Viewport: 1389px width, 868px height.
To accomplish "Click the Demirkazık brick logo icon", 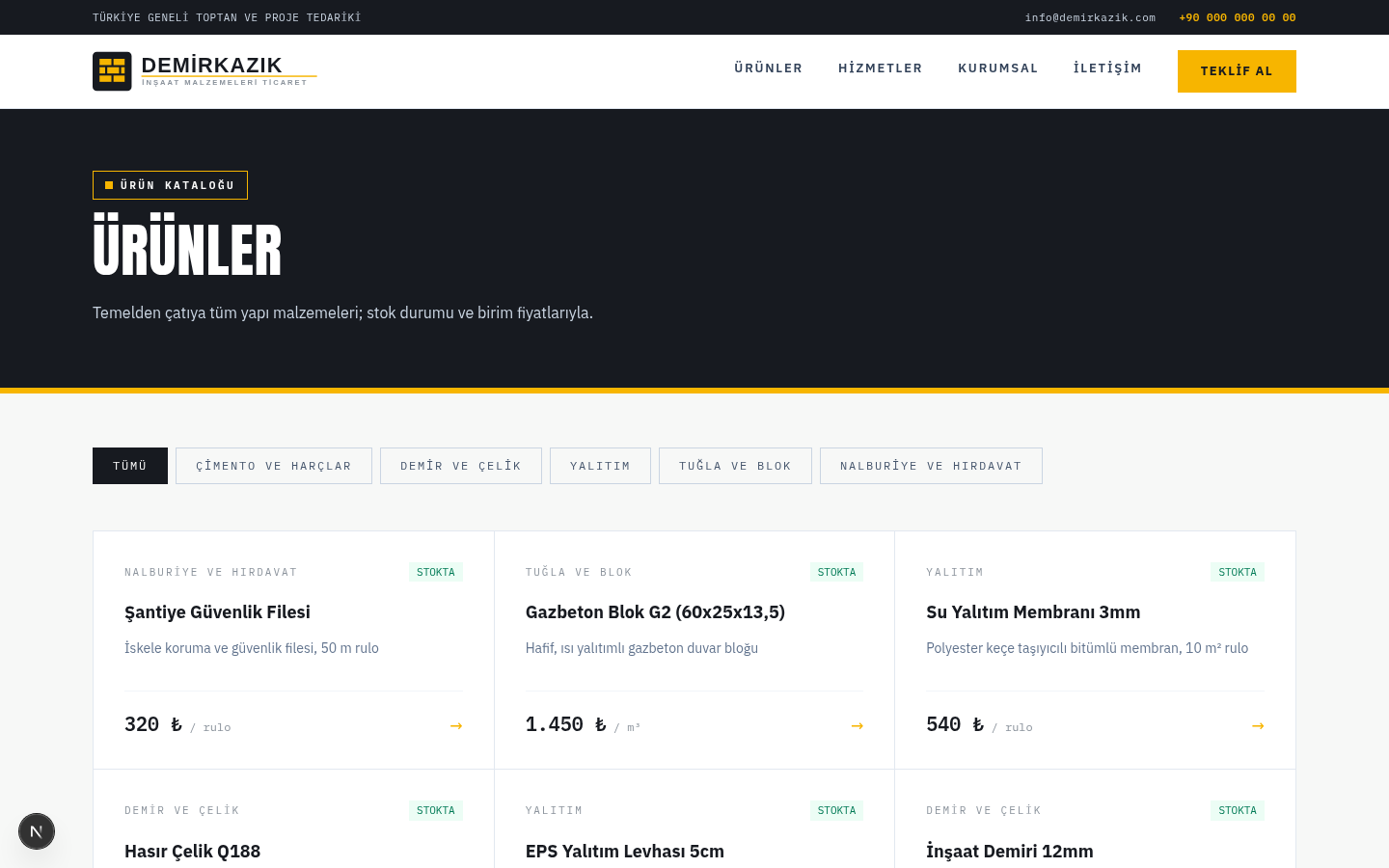I will [112, 71].
